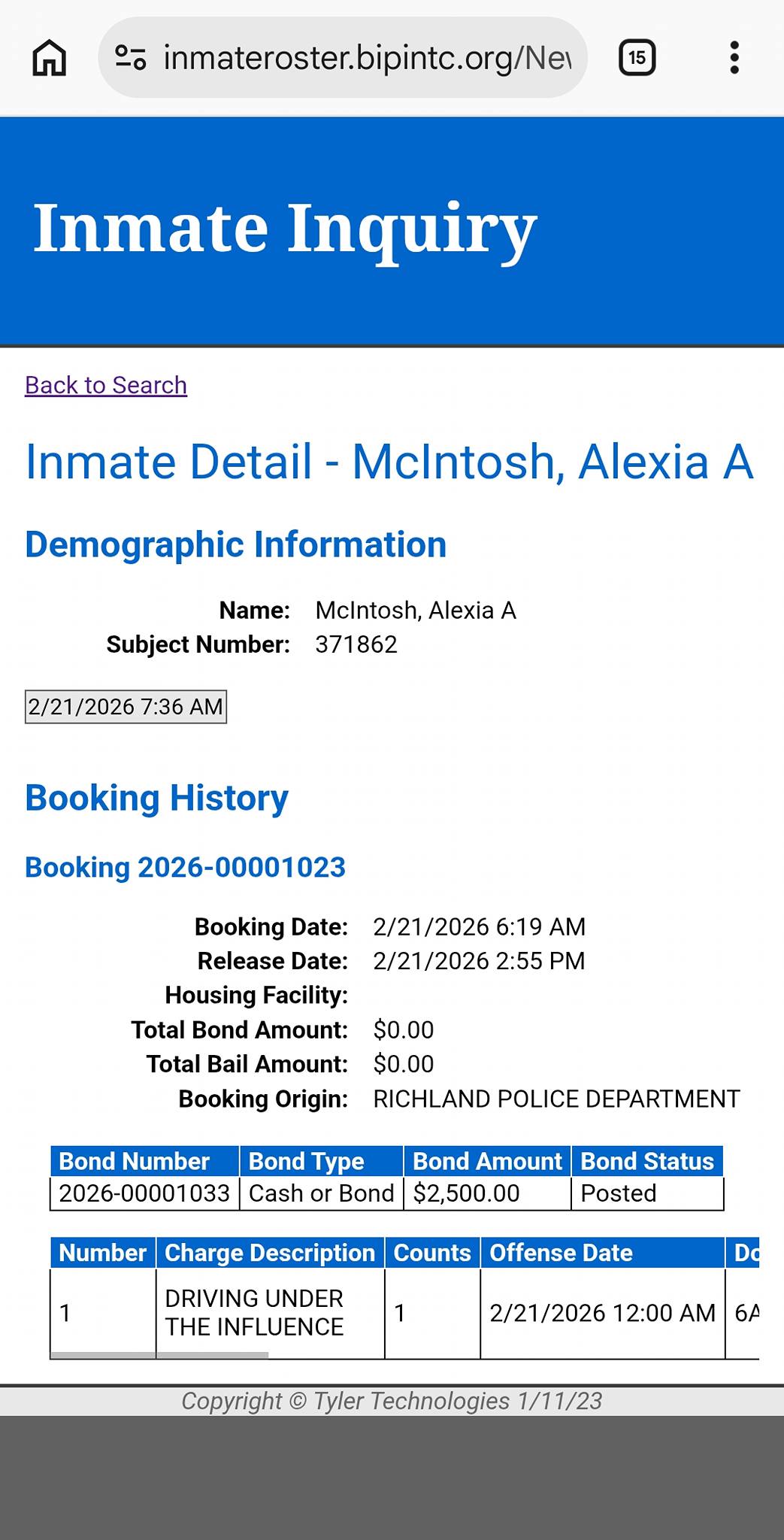Screen dimensions: 784x1540
Task: Select bond number 2026-00001033 cell
Action: (x=145, y=1193)
